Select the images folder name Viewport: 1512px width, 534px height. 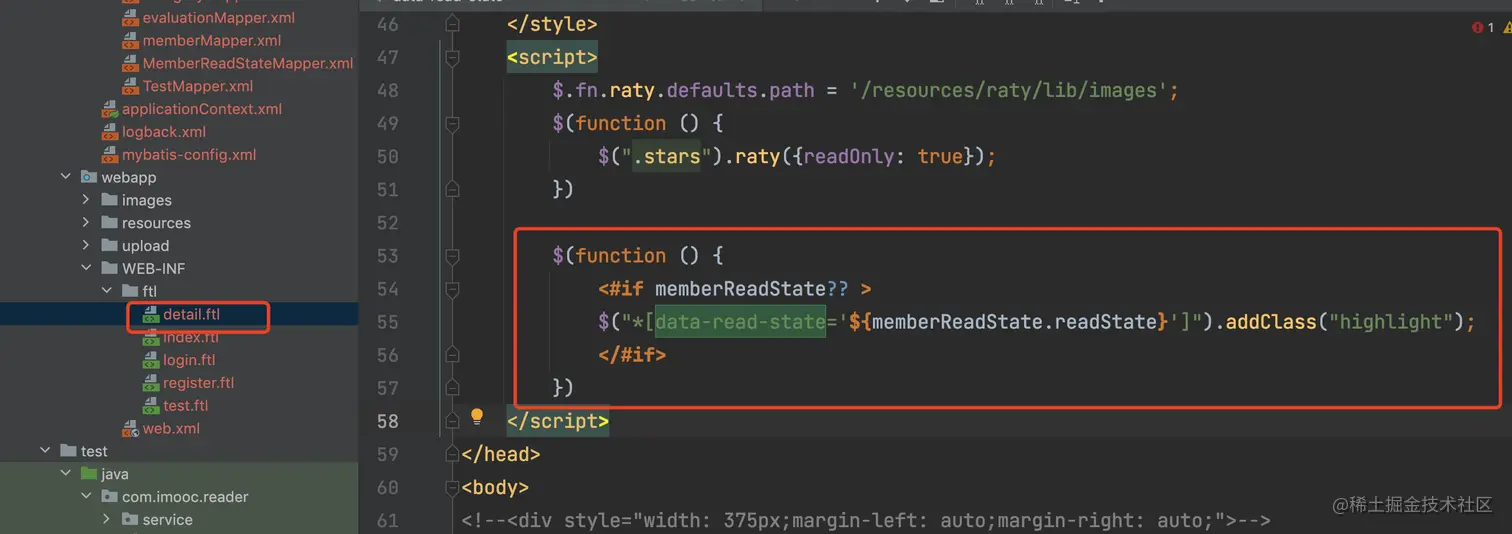click(147, 200)
